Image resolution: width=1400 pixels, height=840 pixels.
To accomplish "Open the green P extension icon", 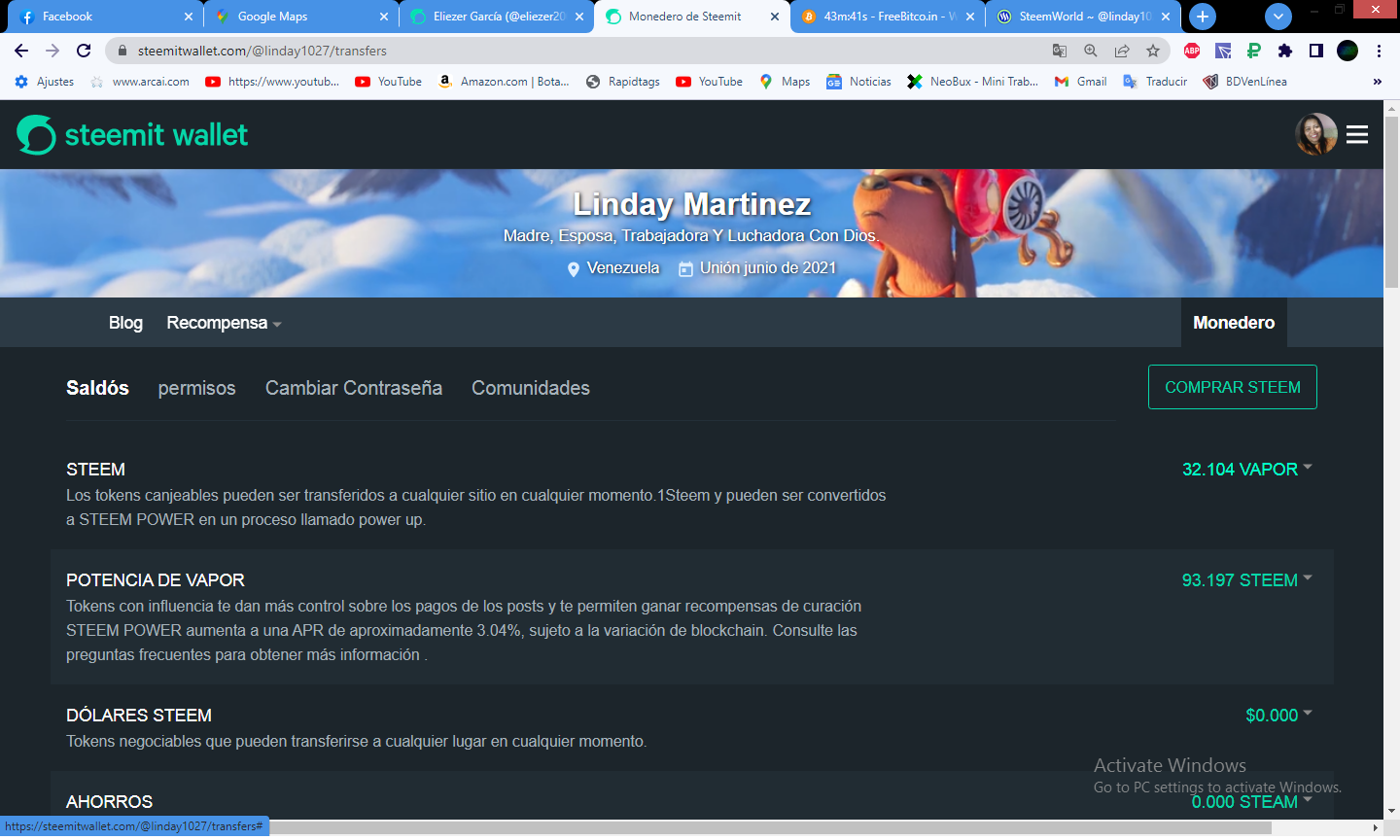I will click(1254, 51).
